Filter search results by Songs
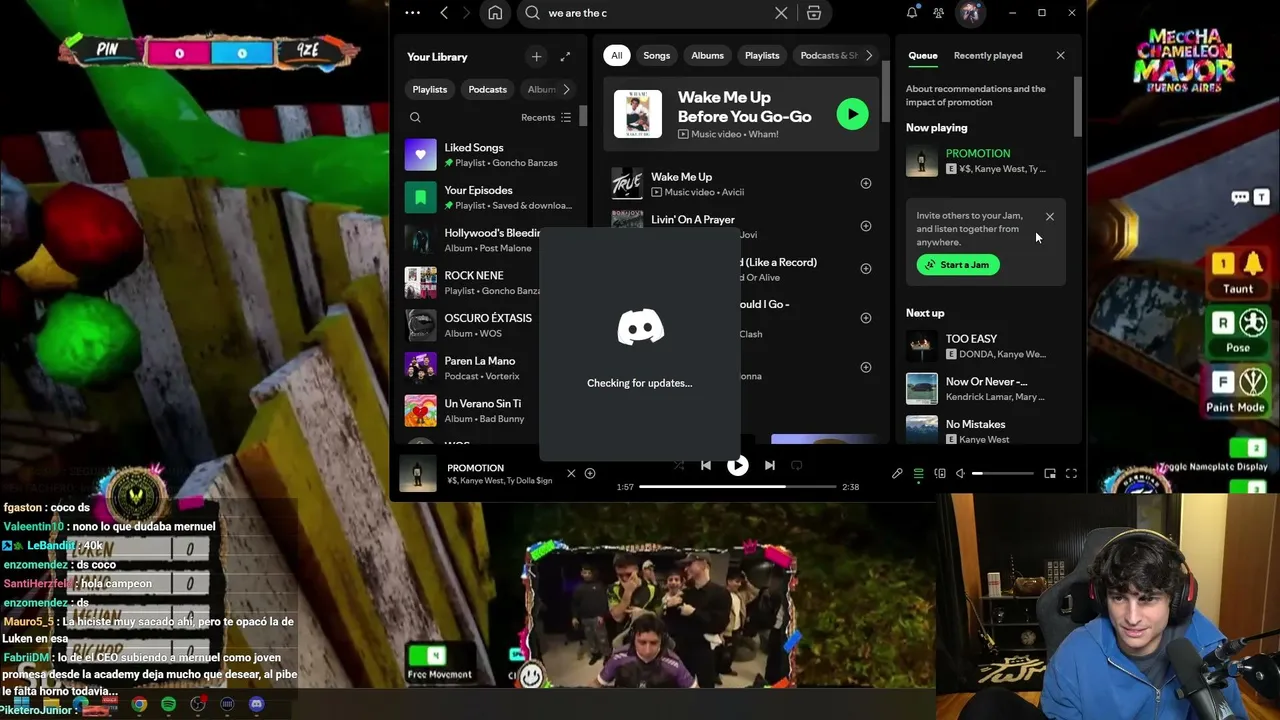 [657, 56]
